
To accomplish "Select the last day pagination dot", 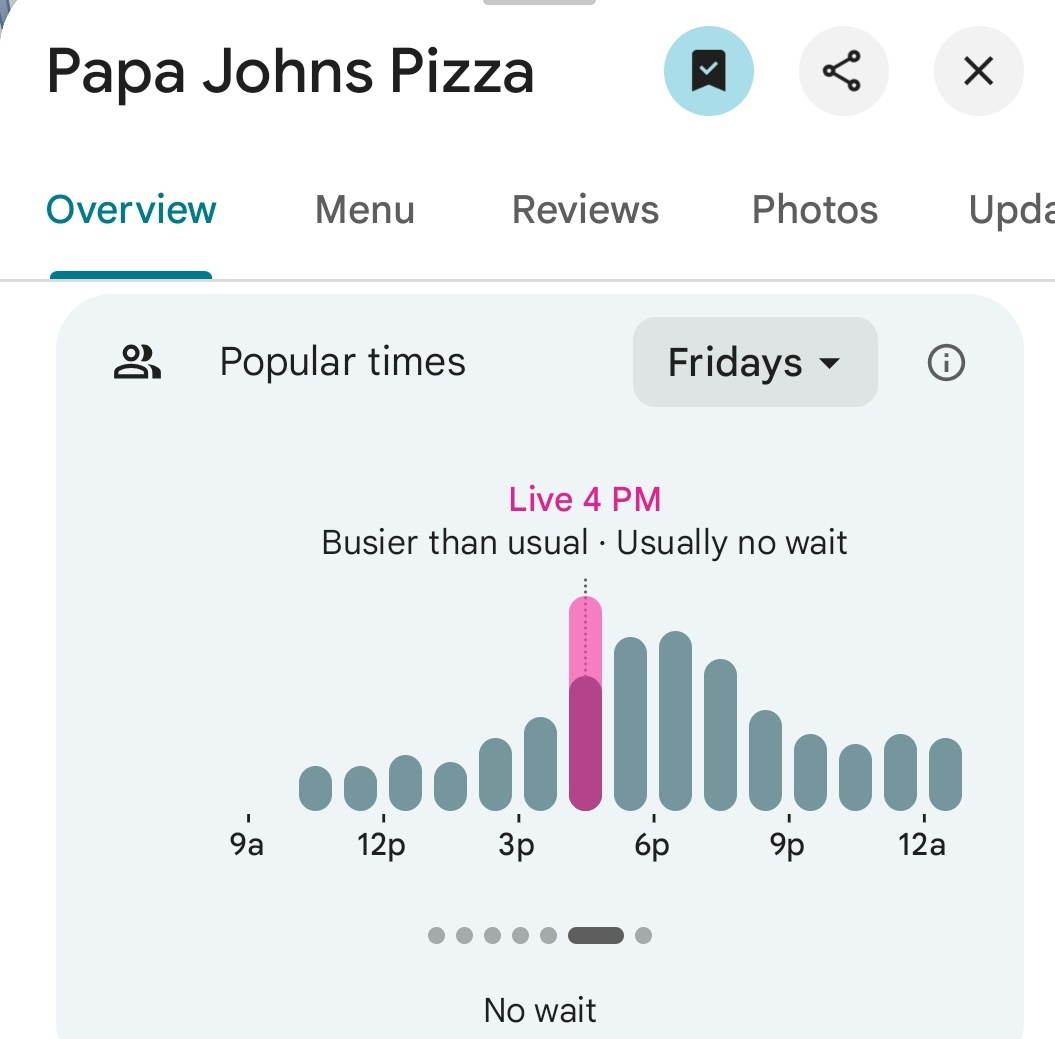I will 643,936.
